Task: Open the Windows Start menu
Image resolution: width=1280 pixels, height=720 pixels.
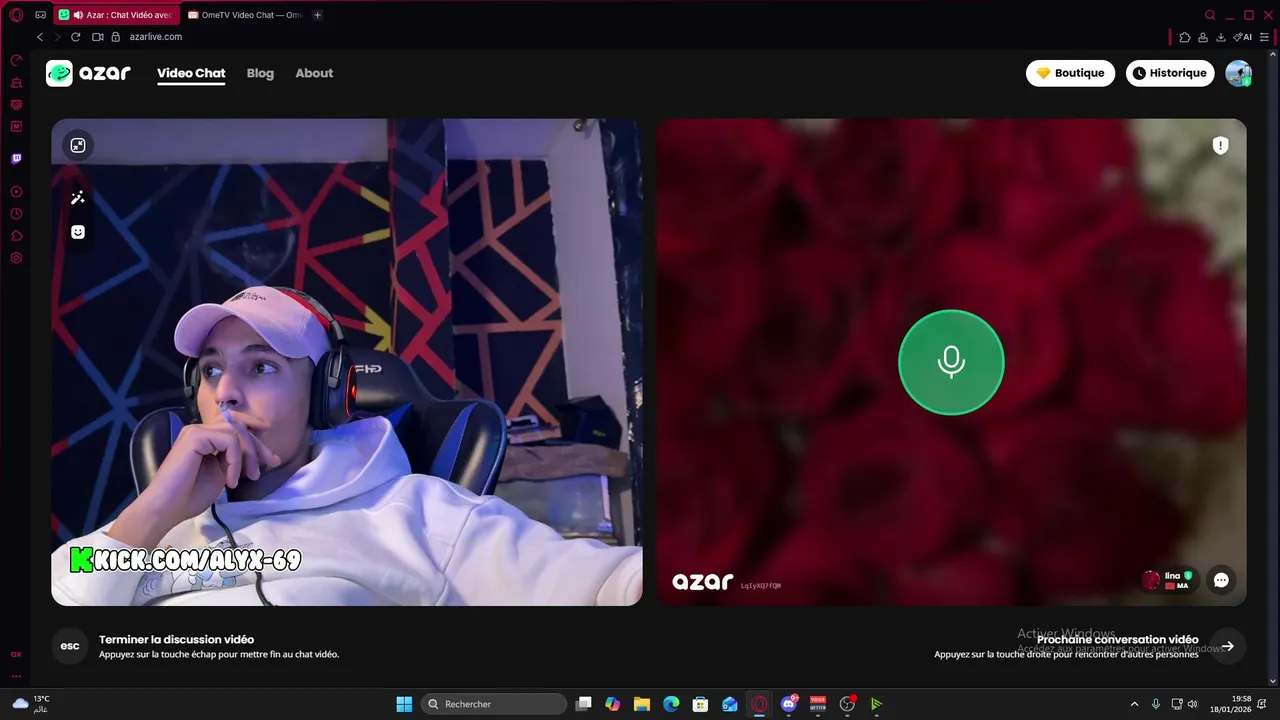Action: (404, 704)
